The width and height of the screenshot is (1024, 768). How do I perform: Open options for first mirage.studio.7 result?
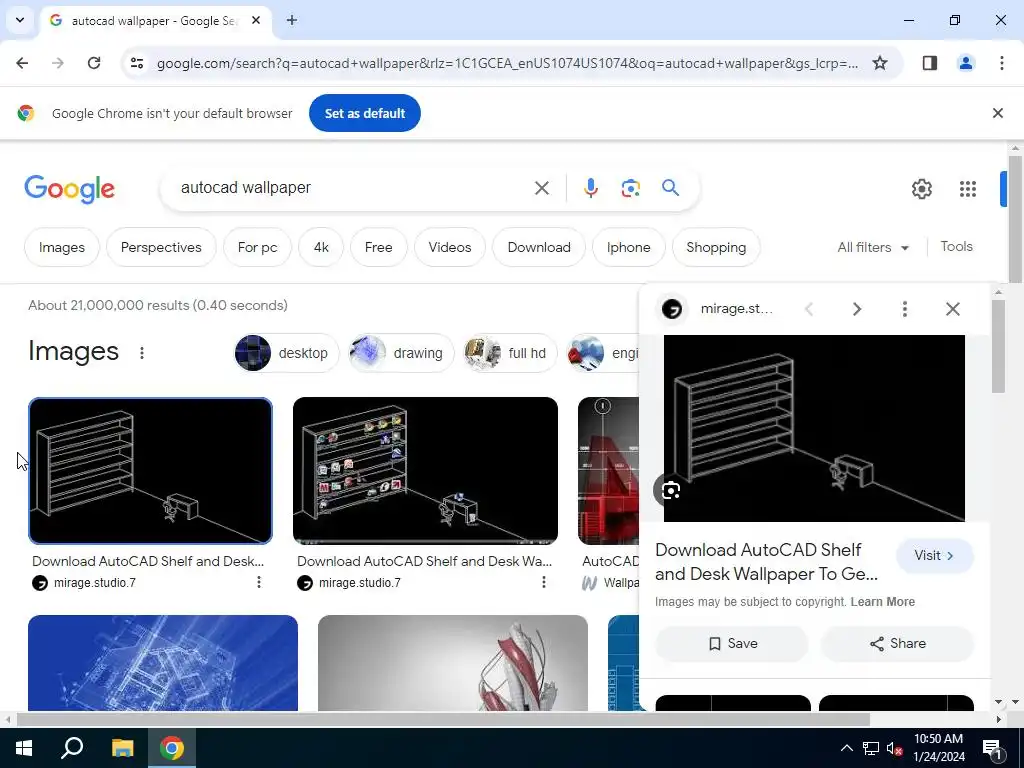point(259,582)
